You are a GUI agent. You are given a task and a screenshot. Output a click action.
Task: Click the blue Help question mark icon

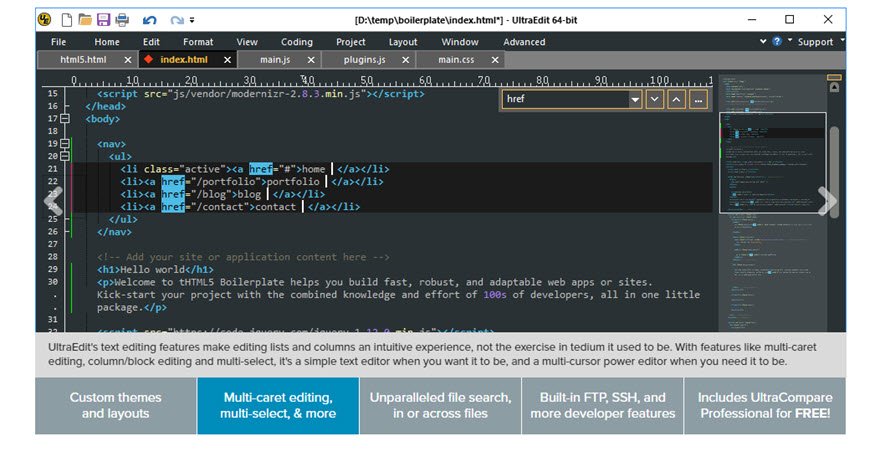[x=776, y=42]
